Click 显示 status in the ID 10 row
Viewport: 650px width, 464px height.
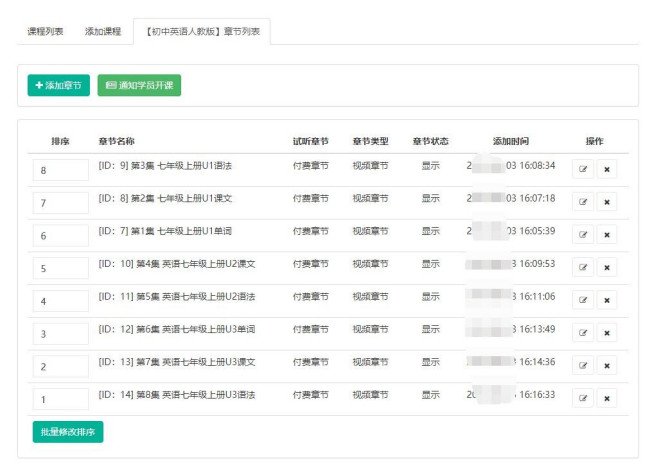(x=431, y=264)
